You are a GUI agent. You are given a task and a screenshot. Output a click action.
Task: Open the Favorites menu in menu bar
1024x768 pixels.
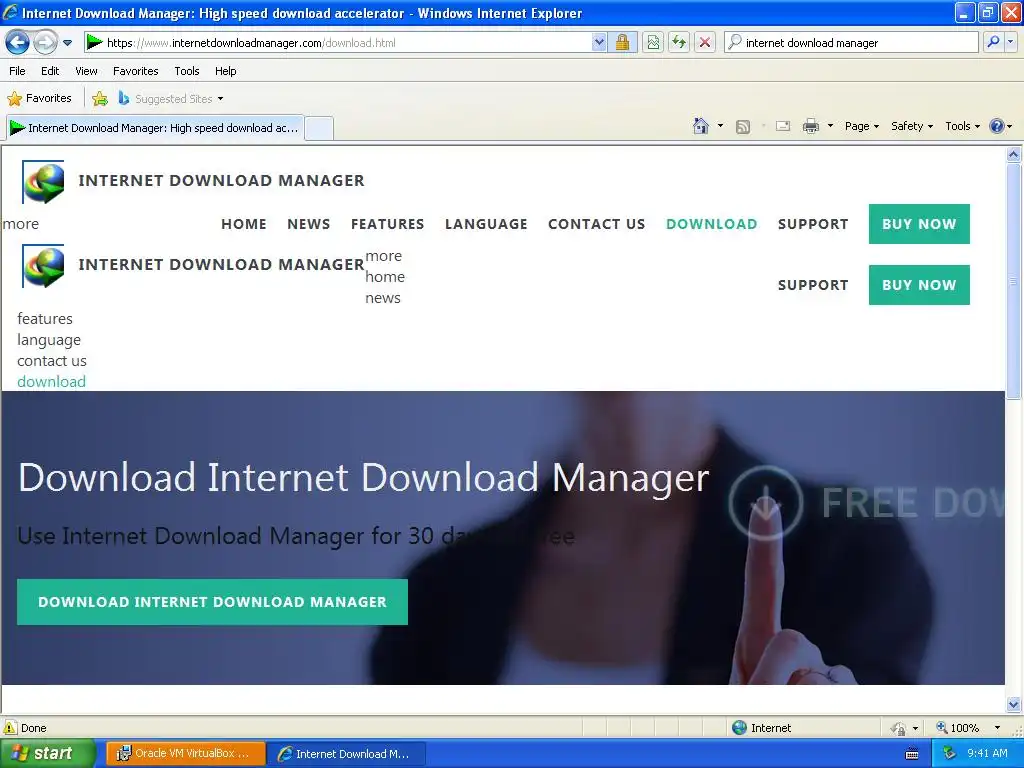(x=136, y=71)
